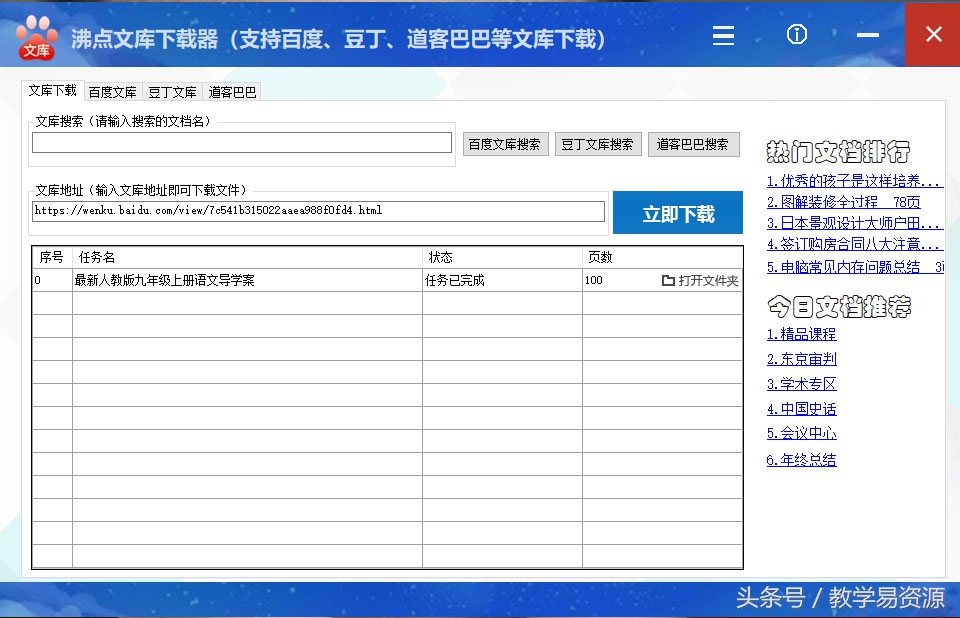
Task: Click the 文库 paw logo icon
Action: 35,34
